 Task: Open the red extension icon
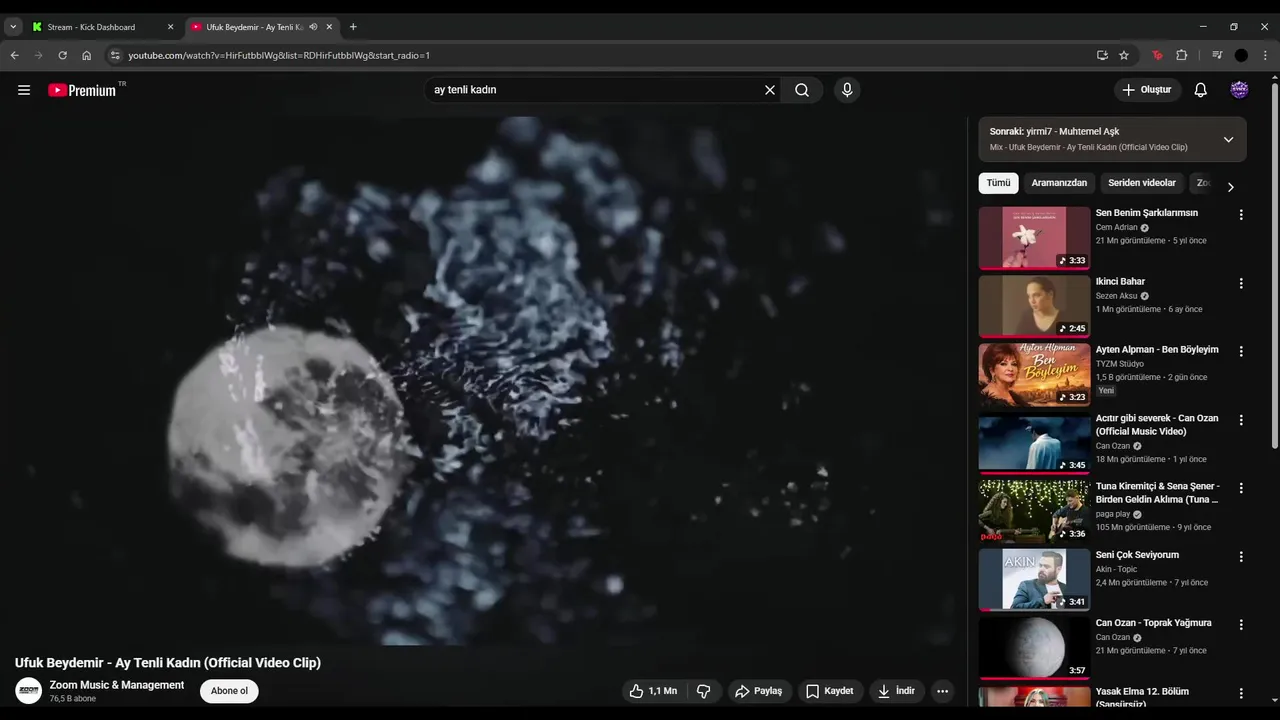point(1157,55)
